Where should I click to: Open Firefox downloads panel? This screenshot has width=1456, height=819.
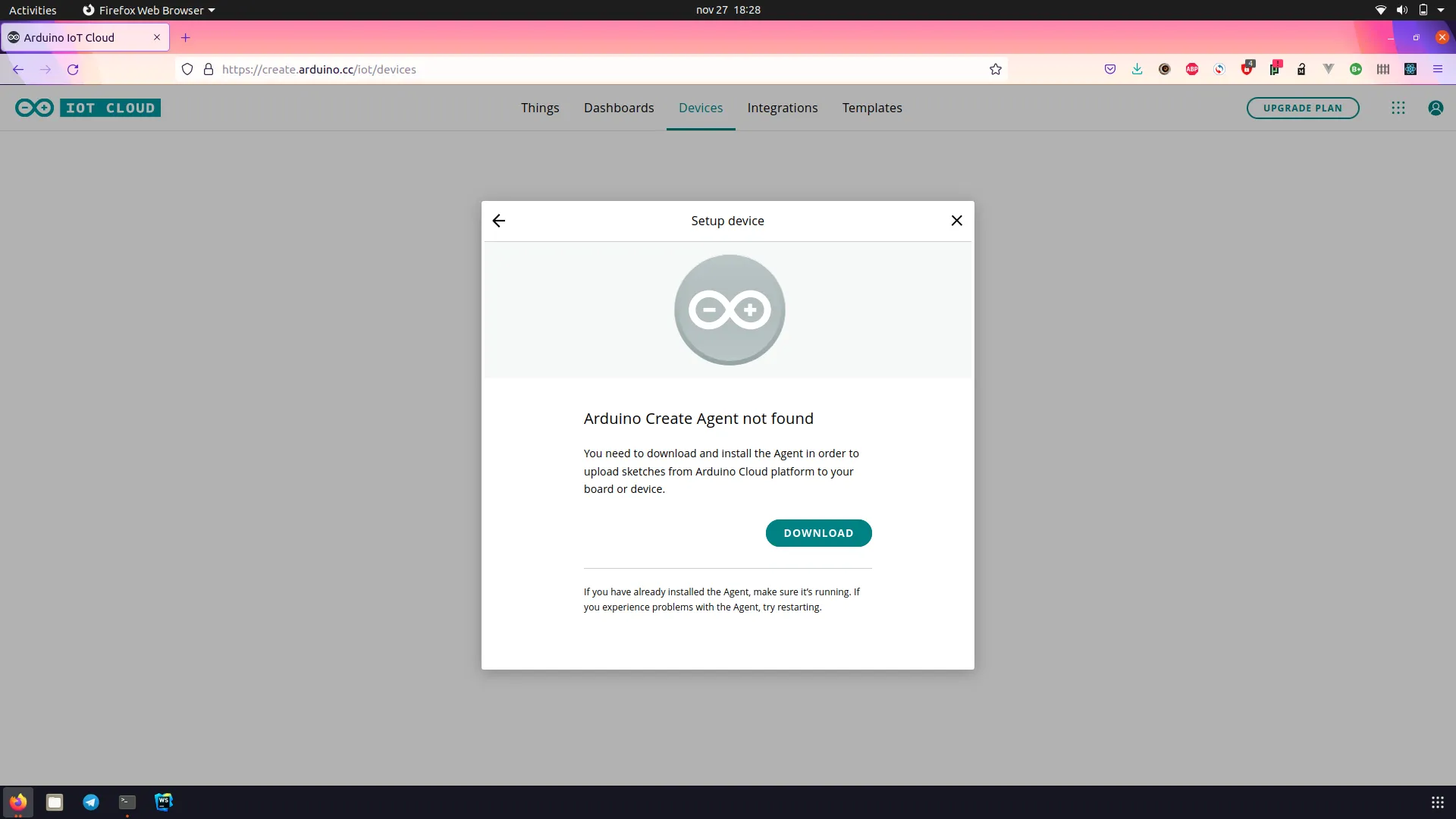(1137, 69)
